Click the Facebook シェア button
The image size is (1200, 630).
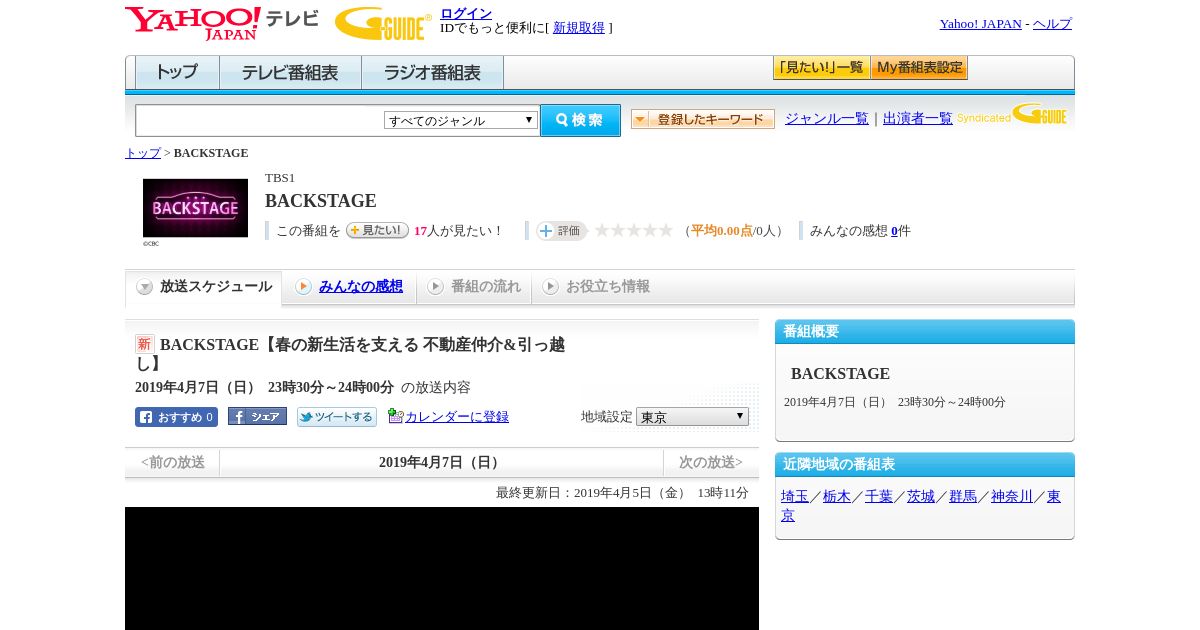click(257, 416)
